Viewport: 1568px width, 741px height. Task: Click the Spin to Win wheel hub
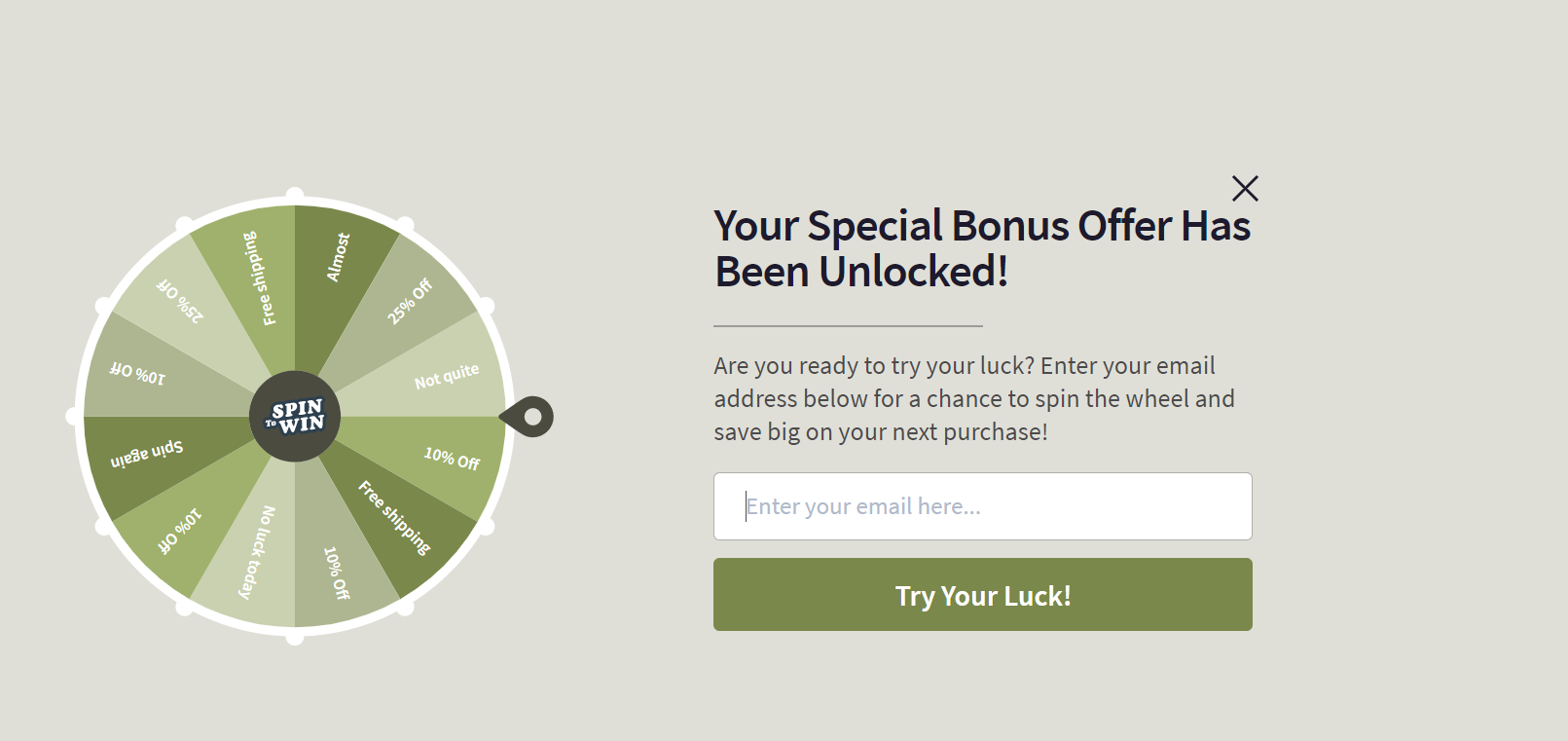point(295,417)
